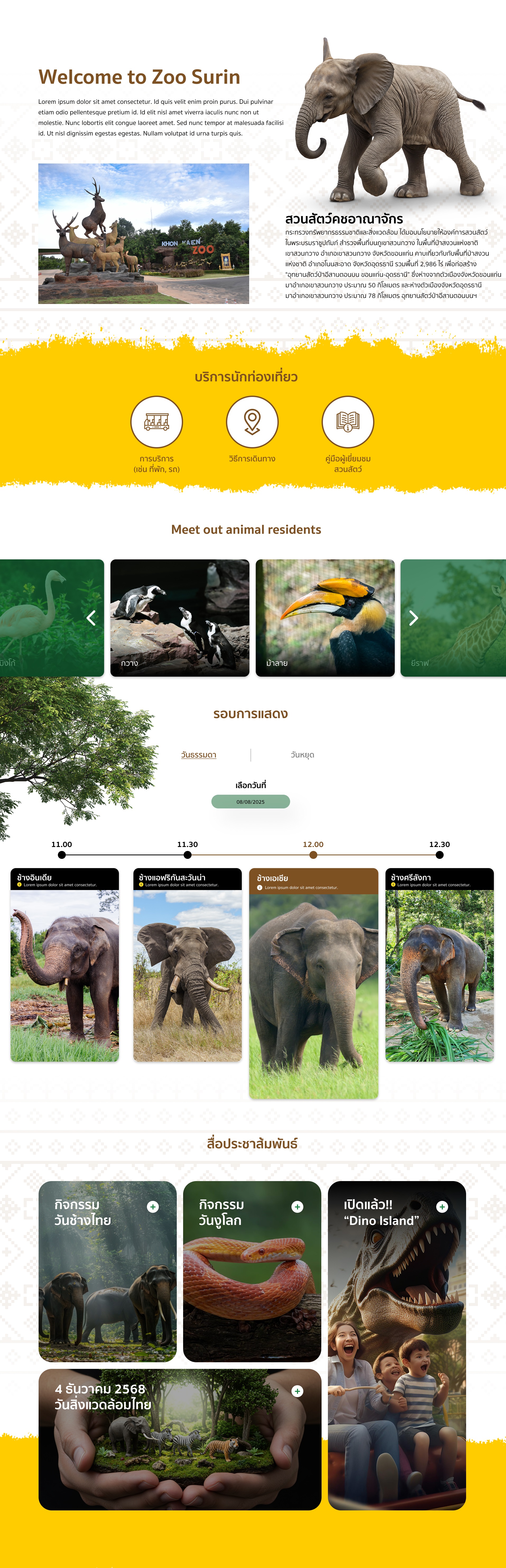Viewport: 506px width, 1568px height.
Task: Open the Khon Kaen Zoo entrance photo
Action: tap(144, 233)
